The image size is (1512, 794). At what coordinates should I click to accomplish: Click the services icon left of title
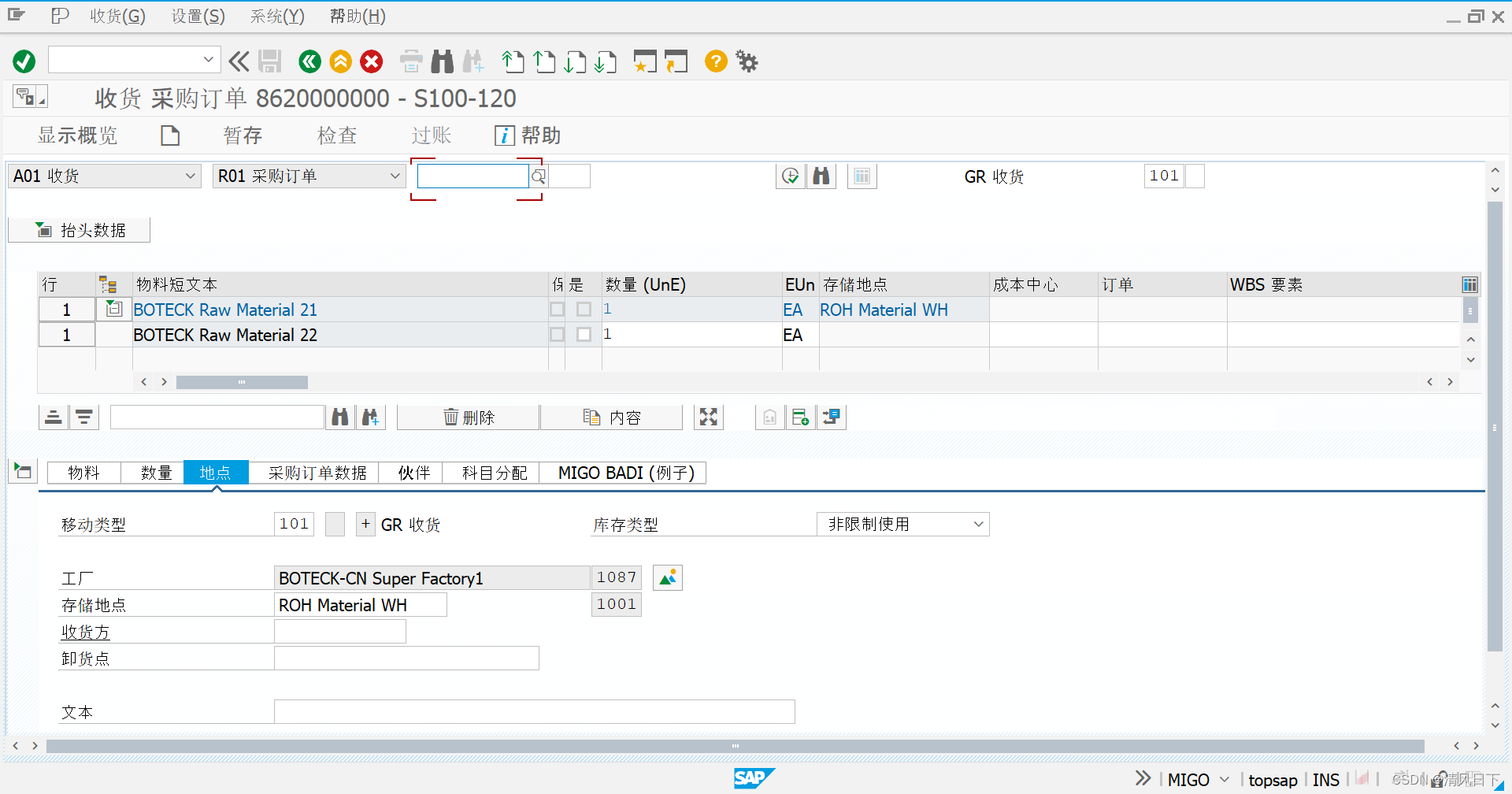(30, 97)
